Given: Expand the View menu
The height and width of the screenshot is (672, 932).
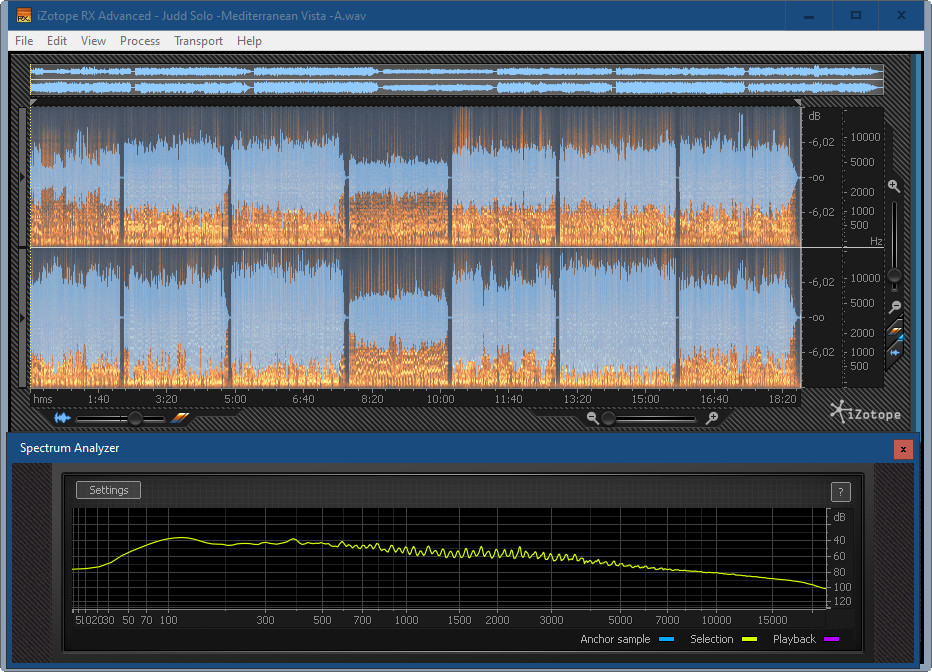Looking at the screenshot, I should tap(93, 41).
